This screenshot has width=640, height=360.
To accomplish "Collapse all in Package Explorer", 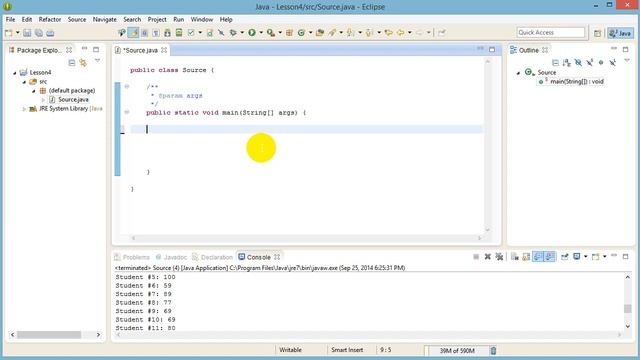I will click(x=72, y=63).
